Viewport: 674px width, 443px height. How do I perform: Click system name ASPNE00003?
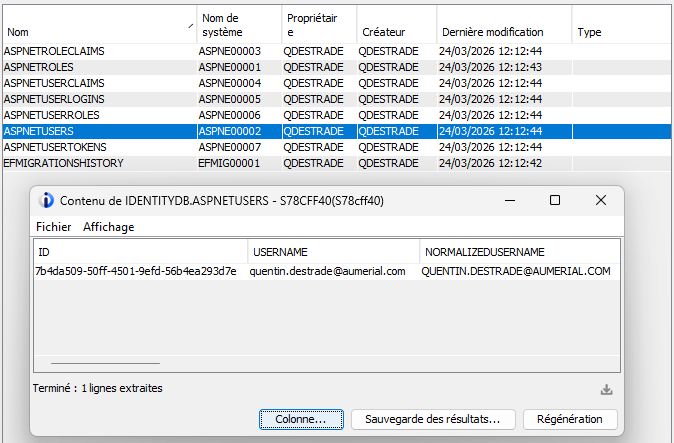tap(230, 51)
